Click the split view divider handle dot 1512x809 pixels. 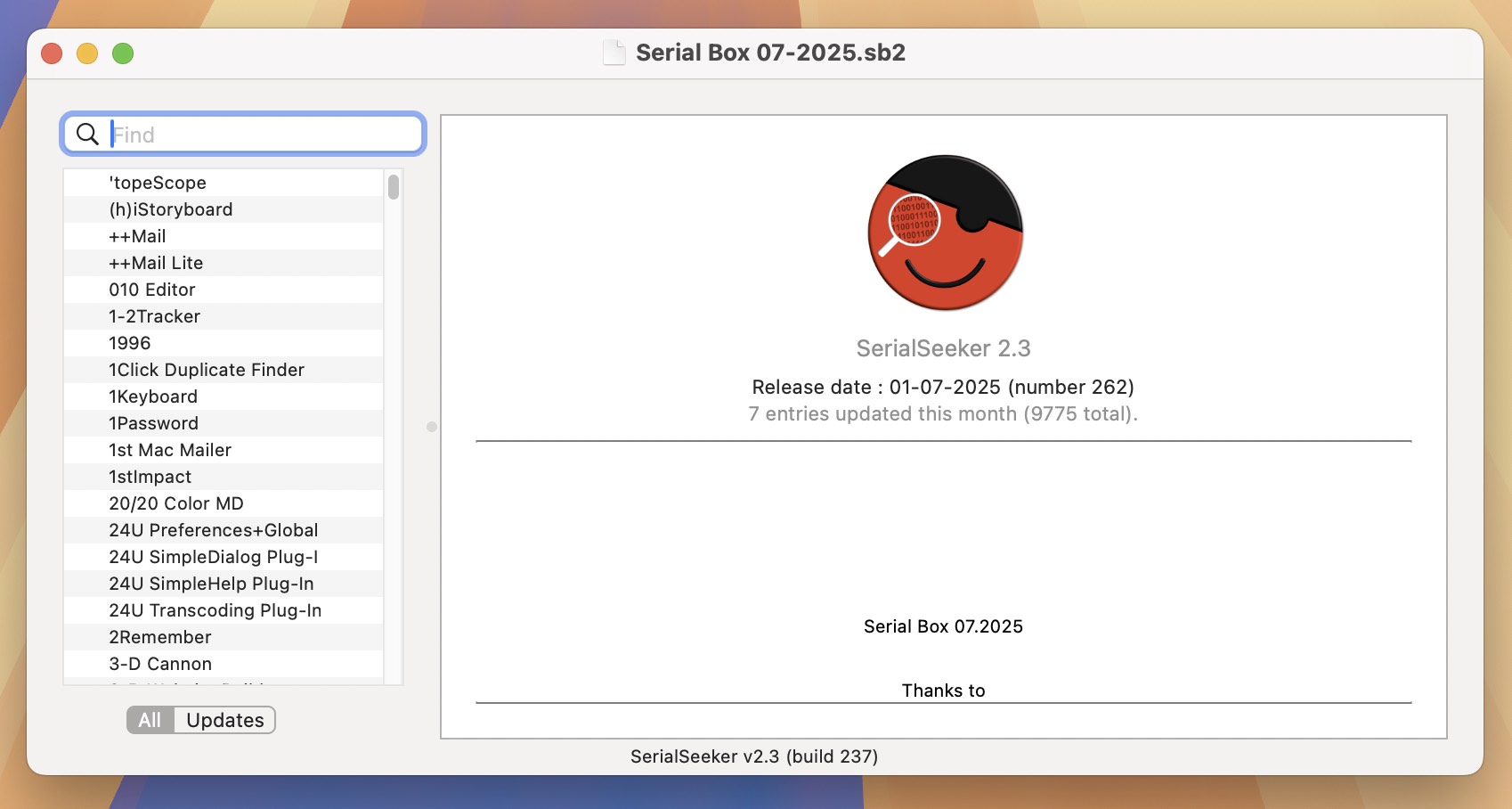[x=432, y=427]
